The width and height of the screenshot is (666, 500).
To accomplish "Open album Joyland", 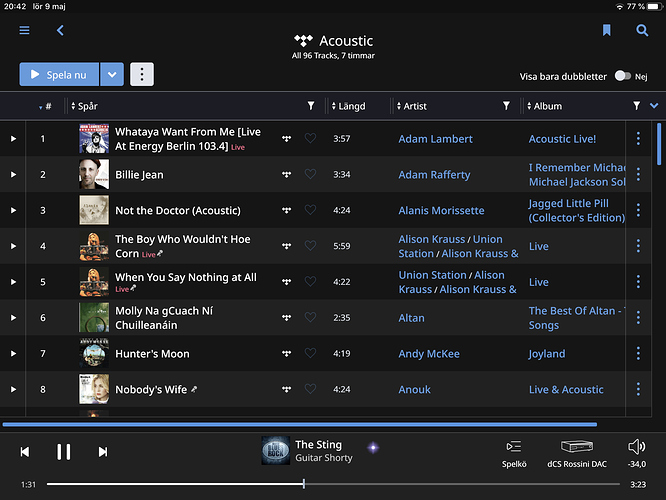I will (547, 354).
